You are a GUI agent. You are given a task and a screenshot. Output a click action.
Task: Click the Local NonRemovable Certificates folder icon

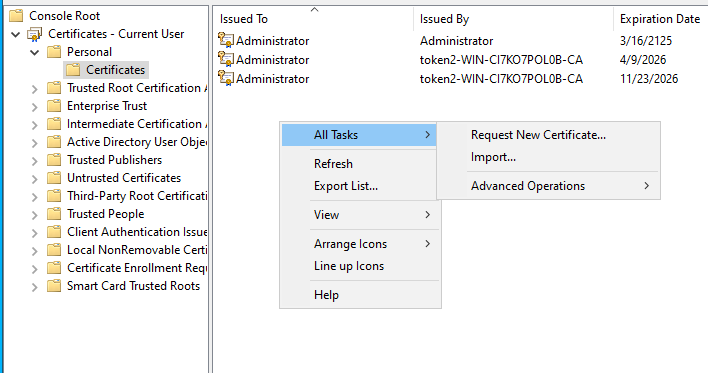54,250
